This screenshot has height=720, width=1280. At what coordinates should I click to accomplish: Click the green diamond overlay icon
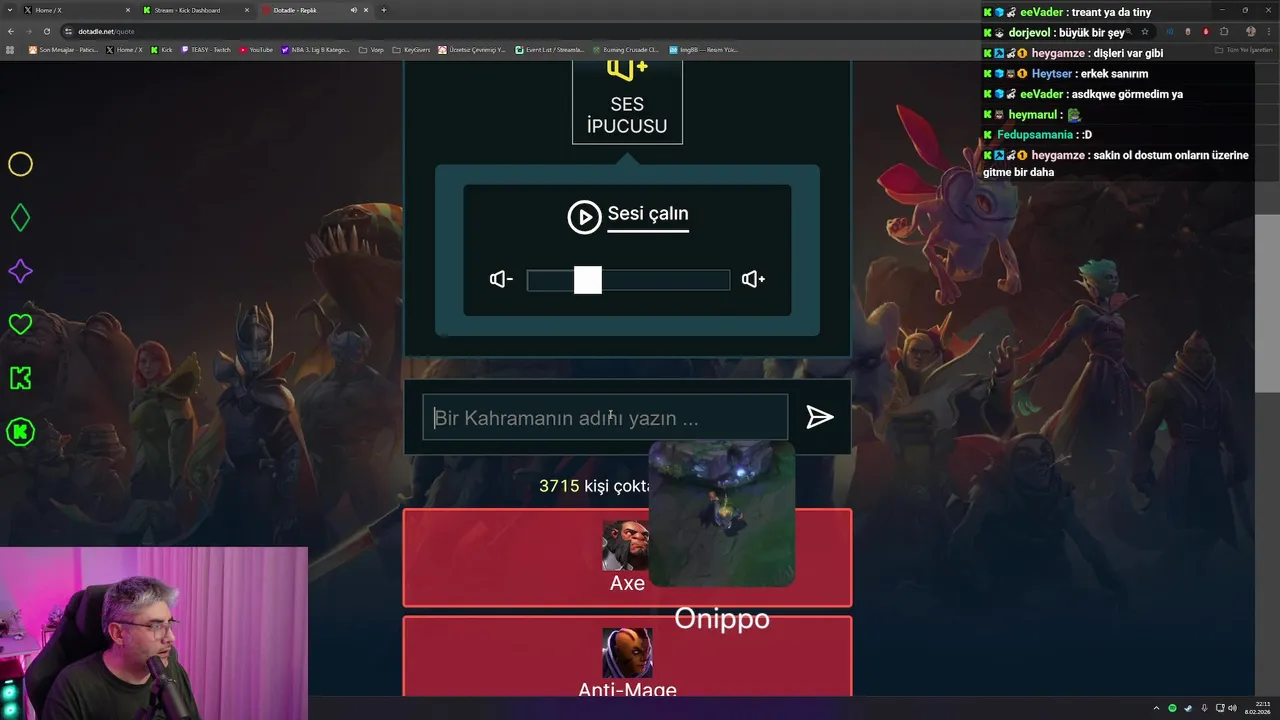pyautogui.click(x=20, y=218)
